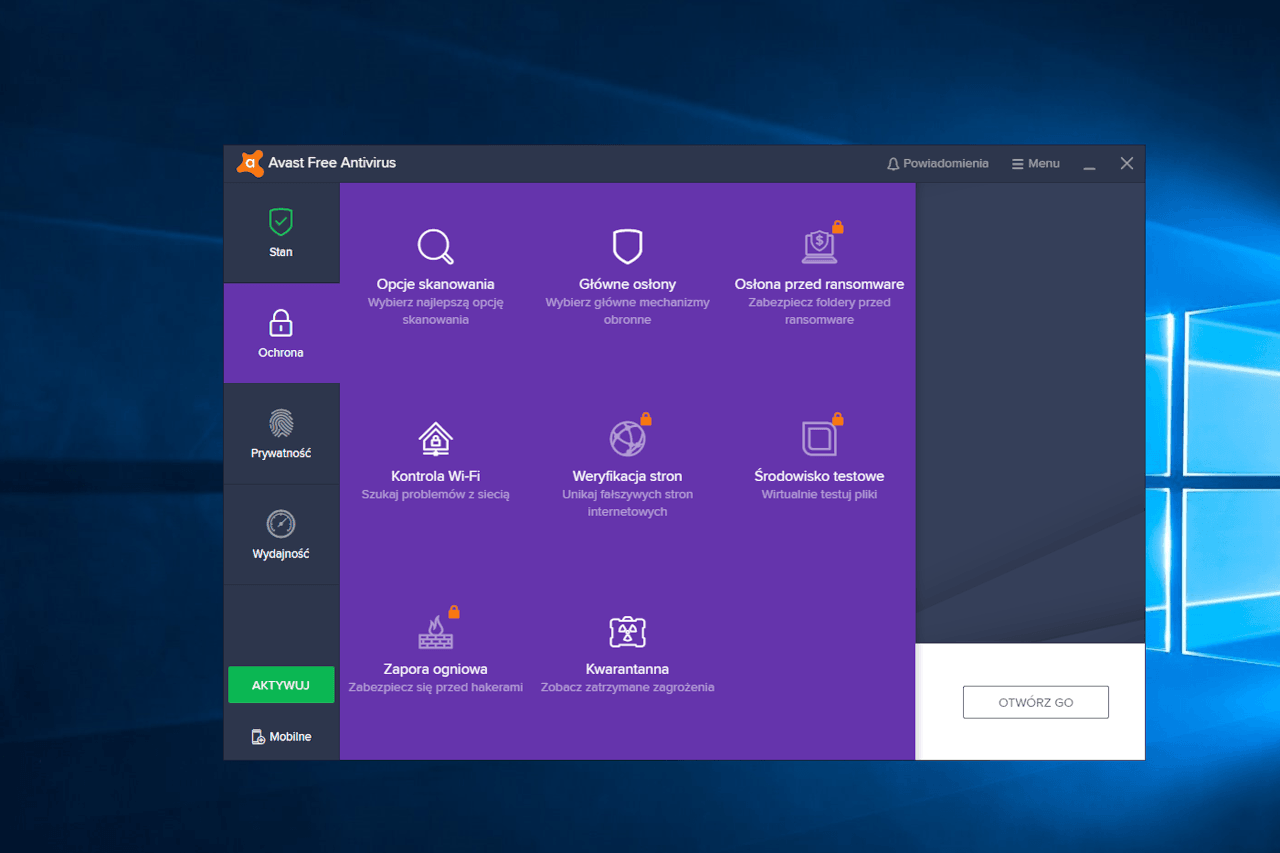Image resolution: width=1280 pixels, height=853 pixels.
Task: Click the Avast orange logo icon
Action: click(x=250, y=163)
